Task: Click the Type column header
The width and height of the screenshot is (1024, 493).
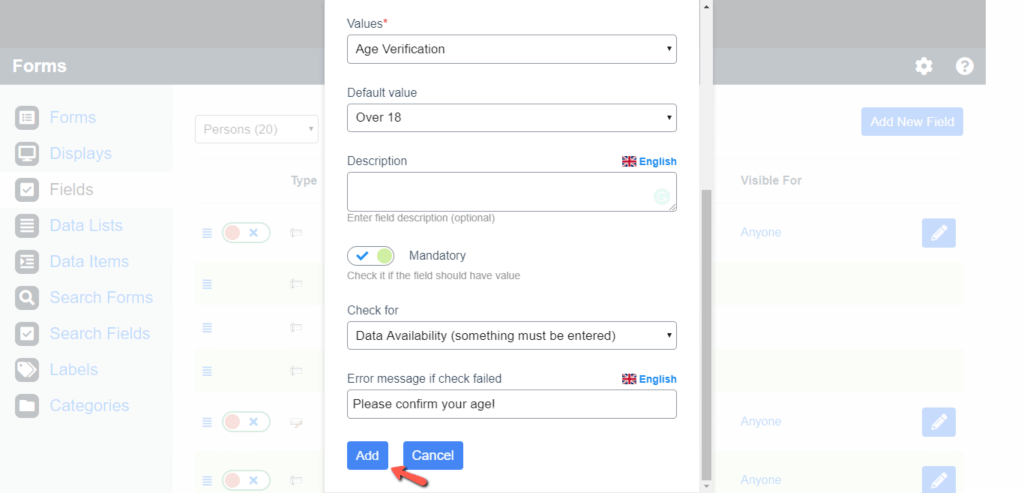Action: click(304, 181)
